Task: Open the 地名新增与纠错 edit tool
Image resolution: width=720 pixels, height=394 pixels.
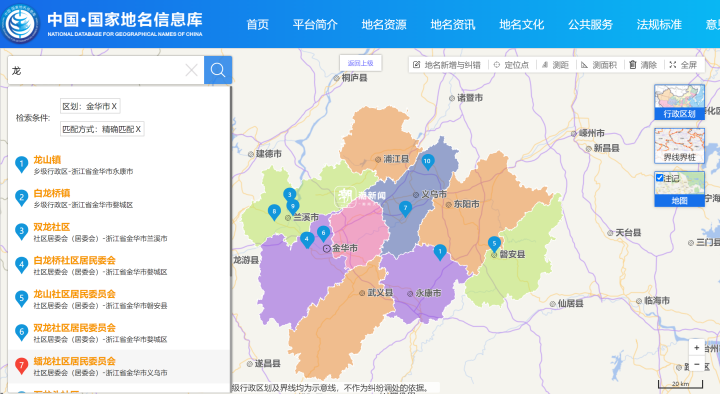Action: pos(446,65)
